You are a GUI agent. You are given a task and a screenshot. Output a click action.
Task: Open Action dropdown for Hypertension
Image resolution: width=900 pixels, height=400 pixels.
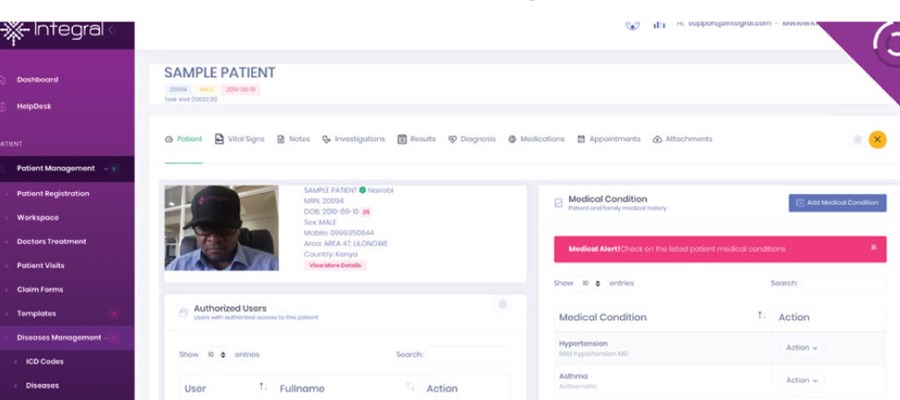pyautogui.click(x=802, y=348)
